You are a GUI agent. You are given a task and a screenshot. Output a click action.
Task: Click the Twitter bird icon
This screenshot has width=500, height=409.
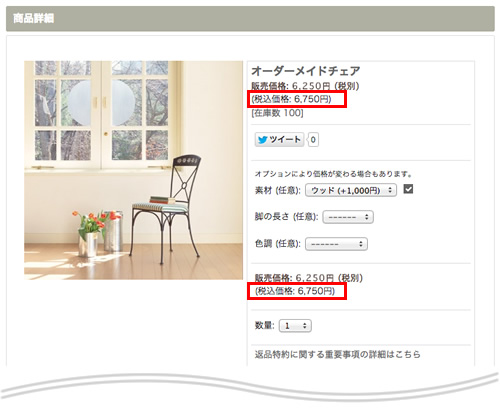tap(263, 140)
